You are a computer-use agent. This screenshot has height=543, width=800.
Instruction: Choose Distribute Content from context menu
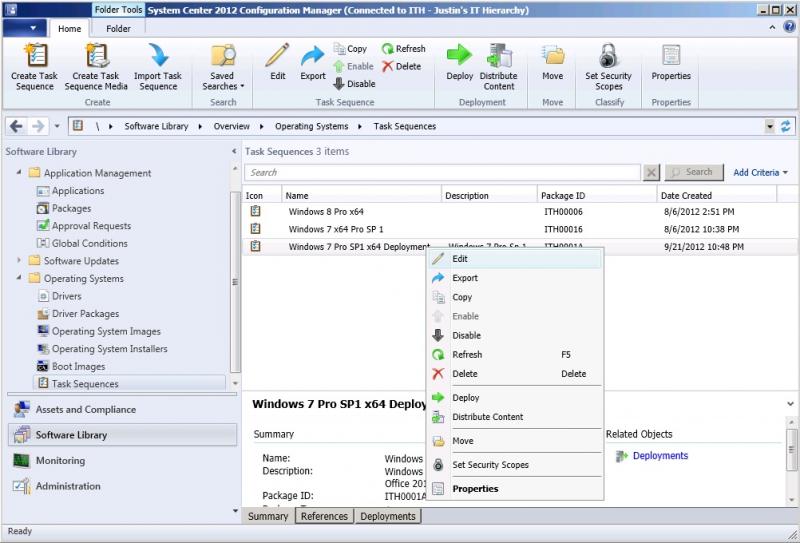pyautogui.click(x=515, y=417)
